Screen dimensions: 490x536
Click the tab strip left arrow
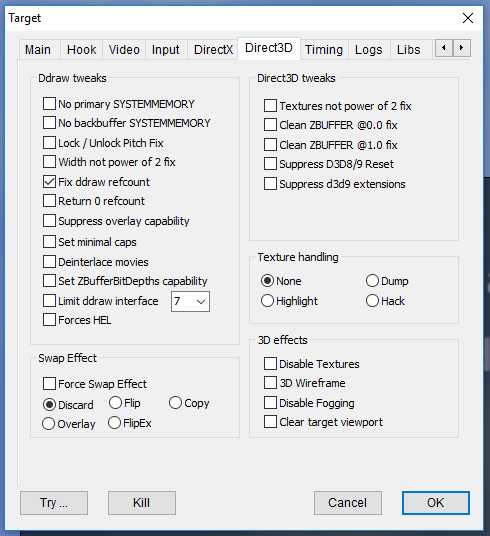pos(444,48)
